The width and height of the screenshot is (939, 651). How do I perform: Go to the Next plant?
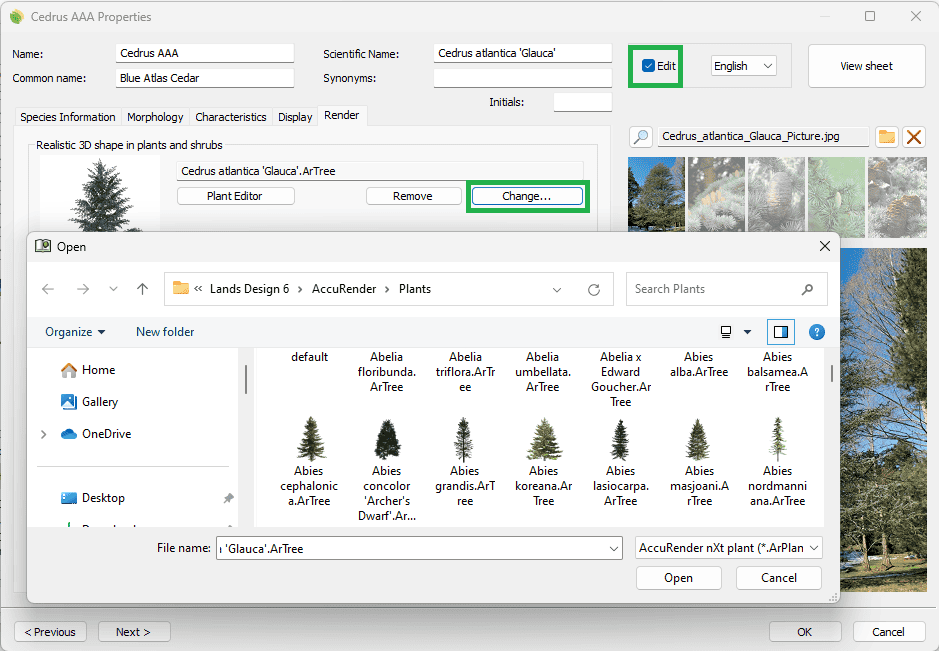click(134, 632)
